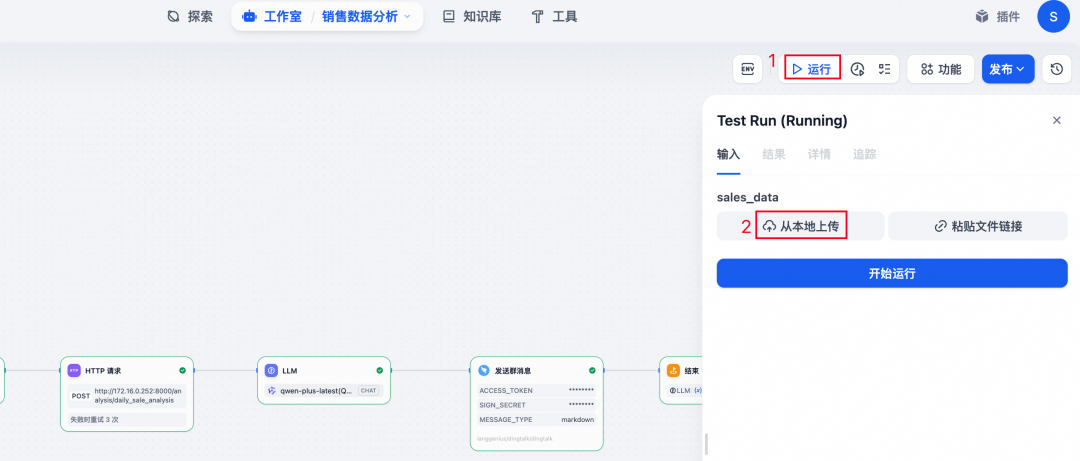1080x461 pixels.
Task: Expand the 销售数据分析 app dropdown
Action: [366, 17]
